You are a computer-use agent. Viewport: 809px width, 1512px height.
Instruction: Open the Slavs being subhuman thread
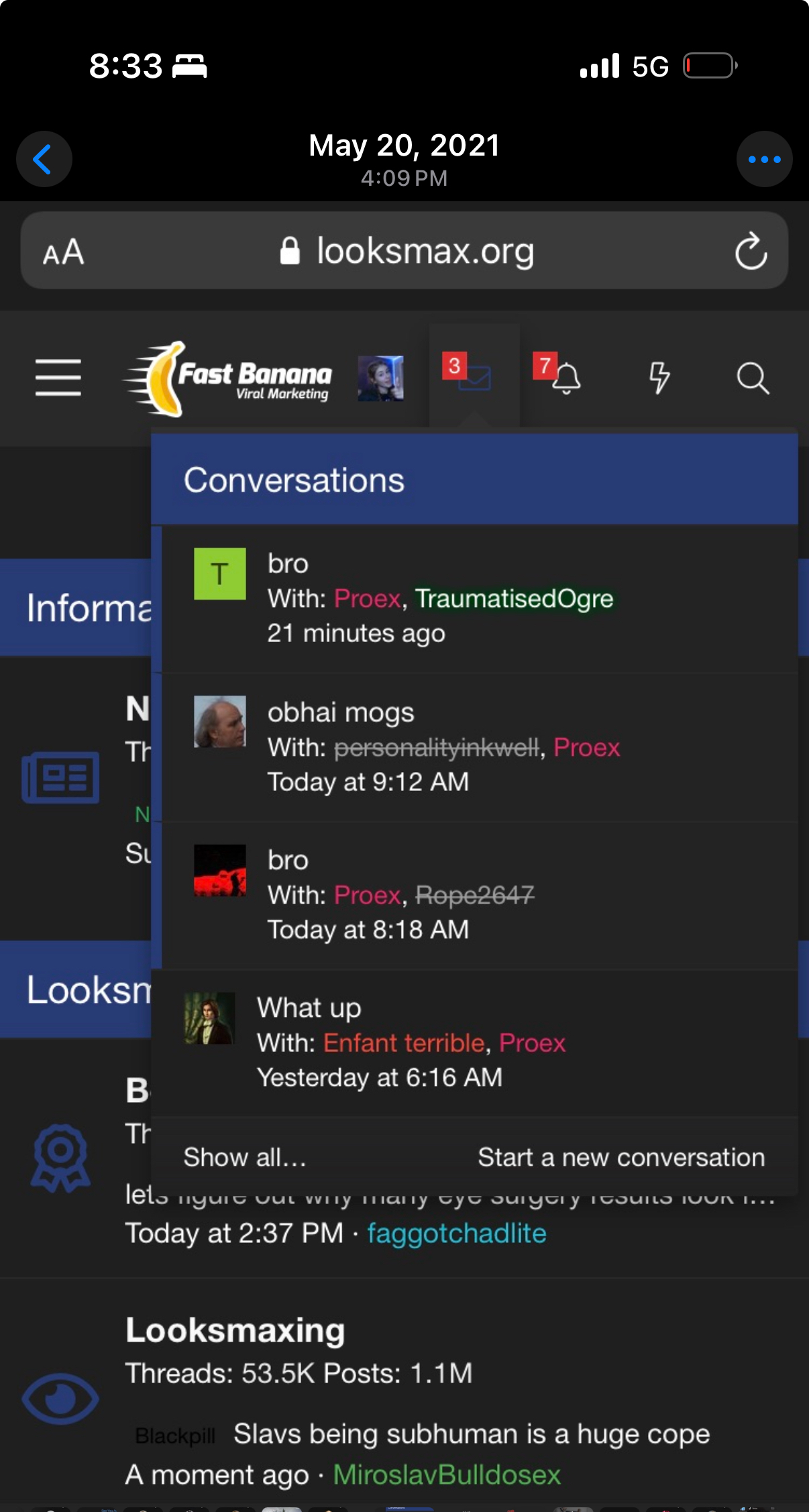click(x=472, y=1434)
